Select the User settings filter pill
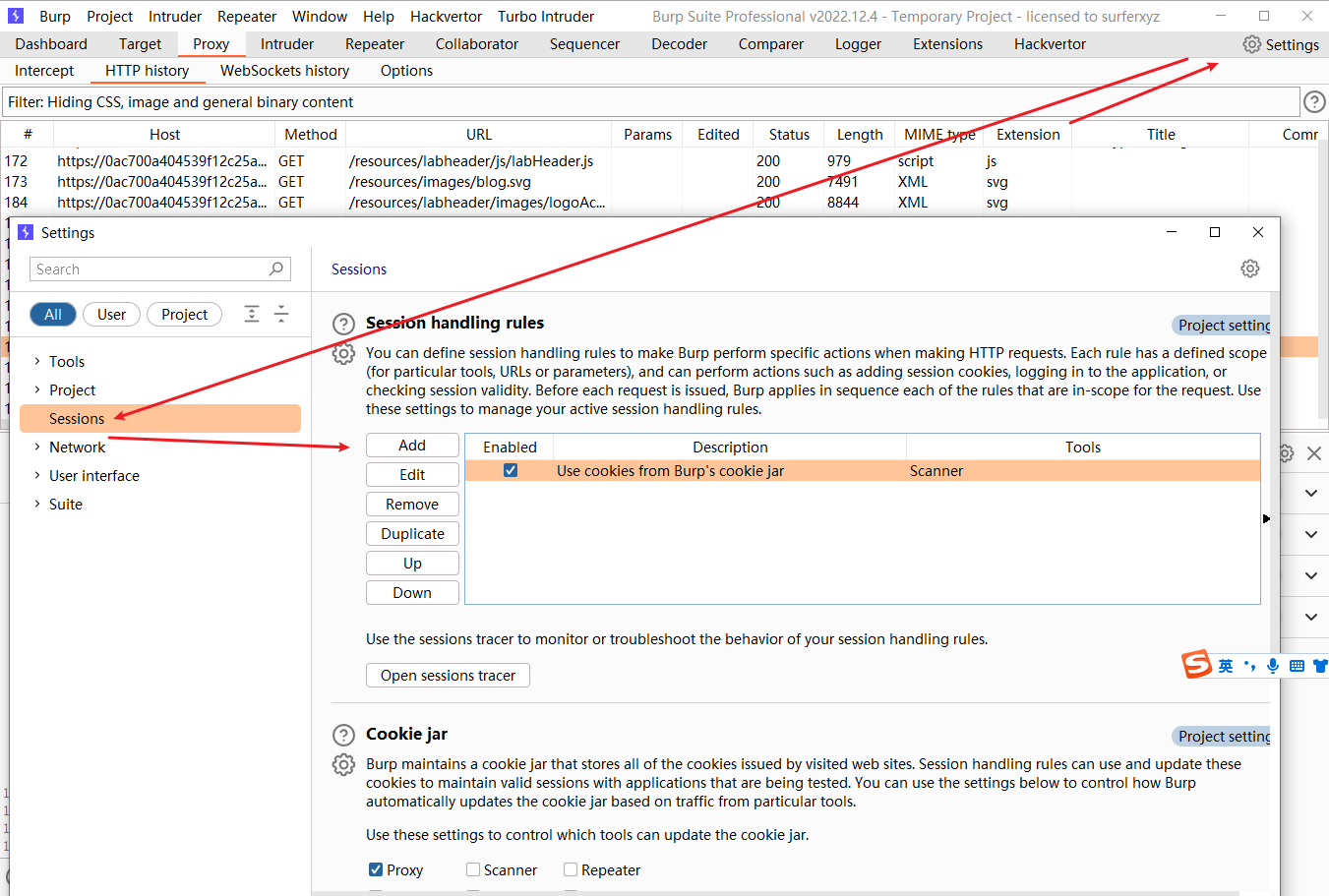Image resolution: width=1329 pixels, height=896 pixels. coord(111,314)
